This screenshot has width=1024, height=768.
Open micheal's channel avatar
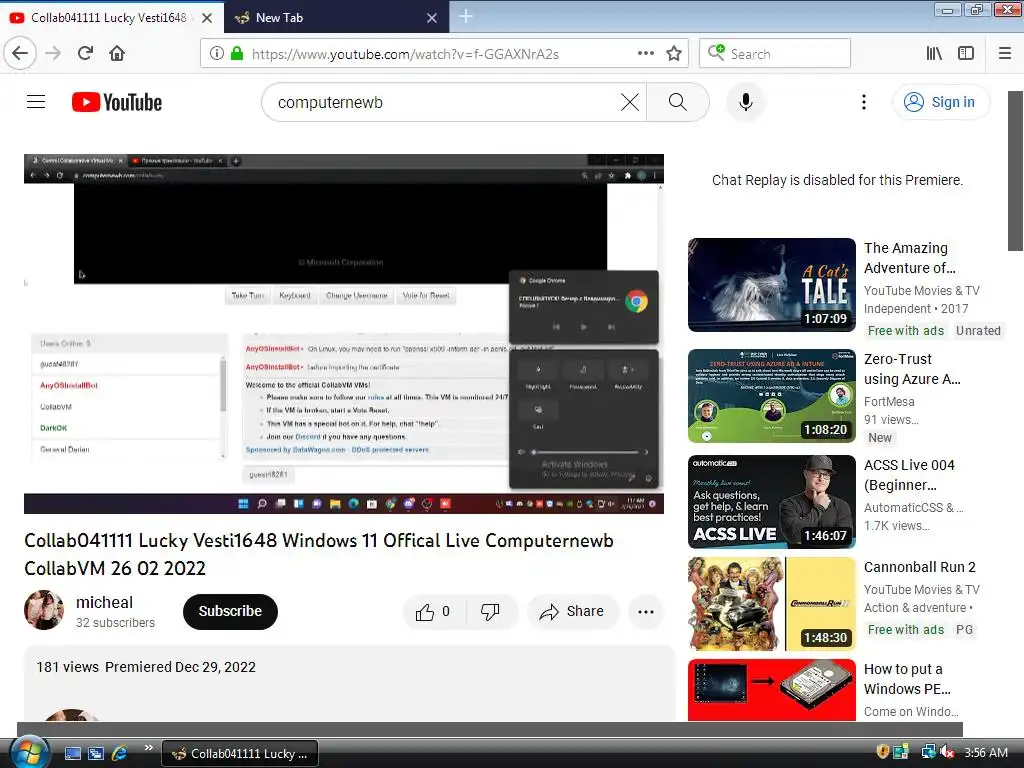[x=44, y=610]
